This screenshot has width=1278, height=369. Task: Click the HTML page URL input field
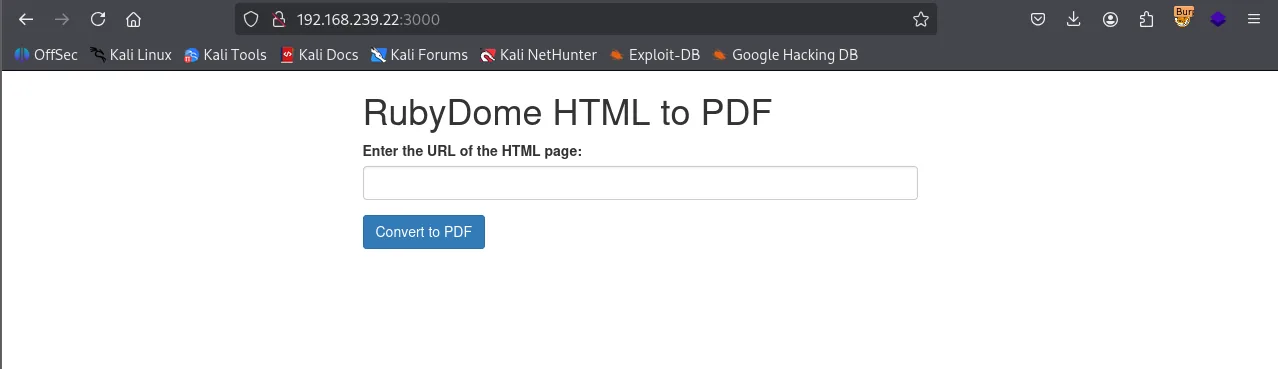(640, 183)
